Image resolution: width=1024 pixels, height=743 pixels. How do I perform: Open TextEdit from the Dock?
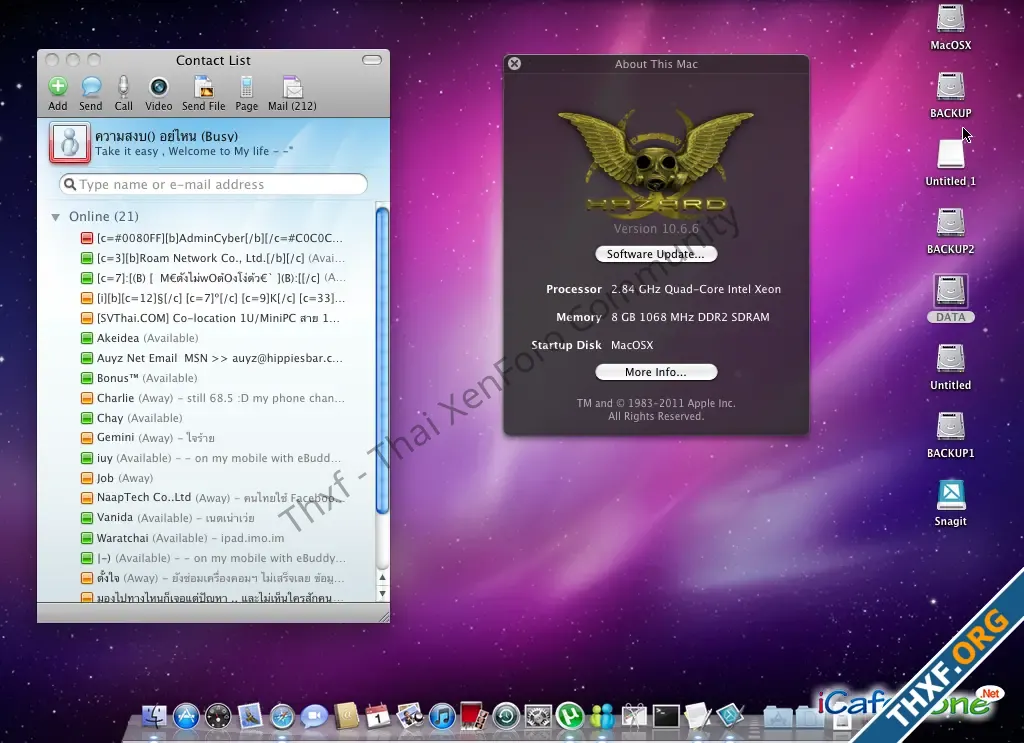[x=698, y=716]
